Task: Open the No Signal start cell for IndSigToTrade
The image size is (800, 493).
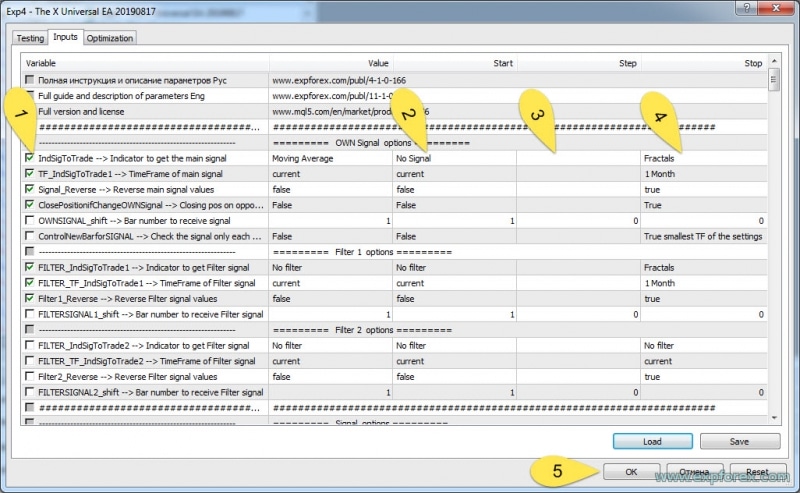Action: (454, 158)
